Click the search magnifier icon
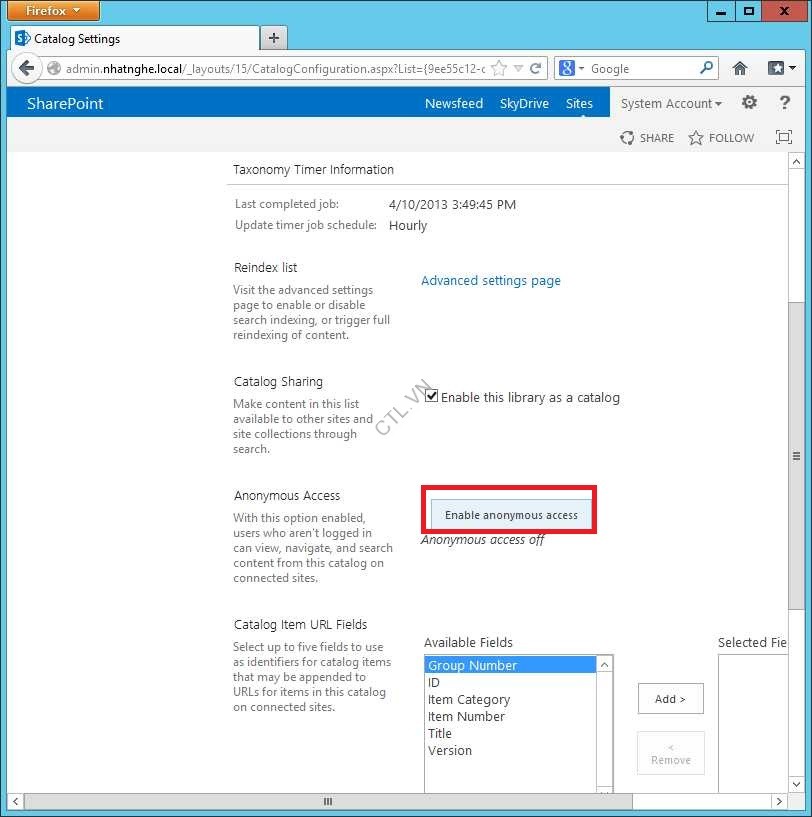This screenshot has width=812, height=817. pos(706,69)
